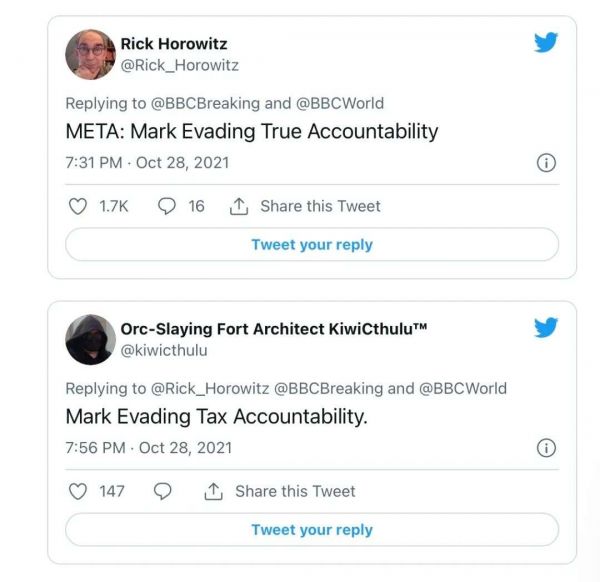Click the 7:56 PM · Oct 28, 2021 timestamp

point(148,448)
